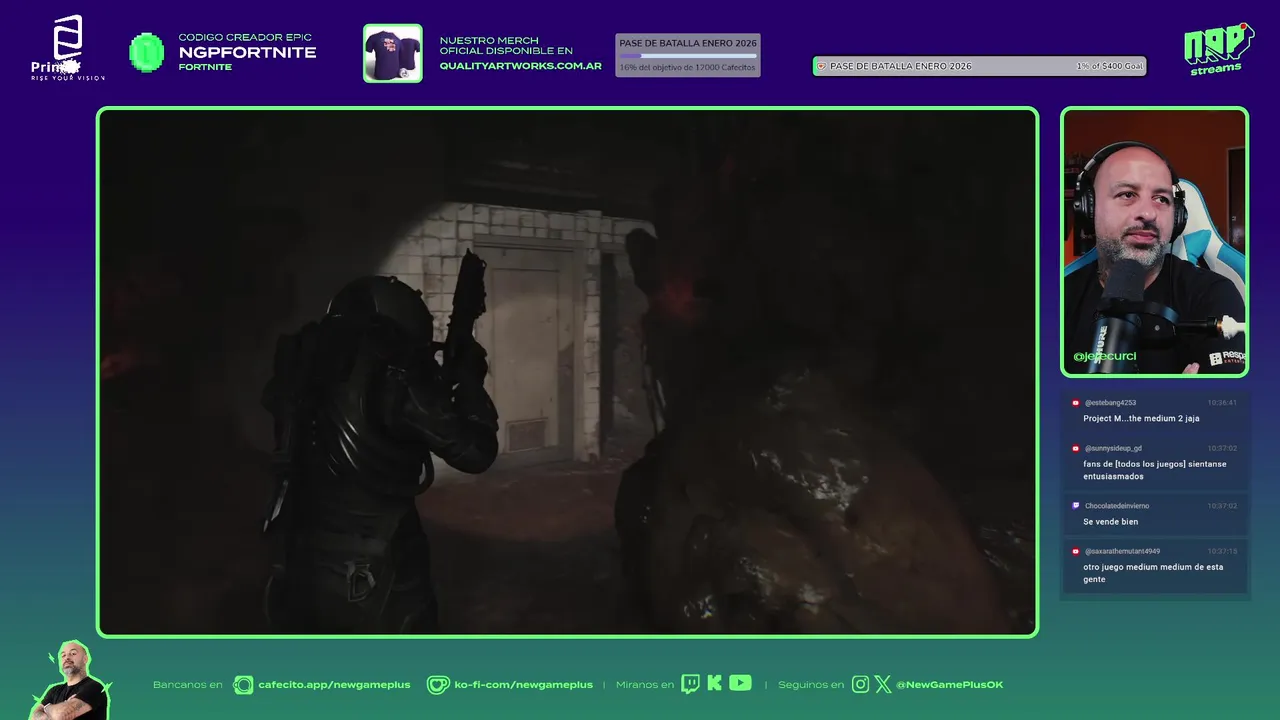Click message 'otro juego medium medium de esta gente'
This screenshot has width=1280, height=720.
pyautogui.click(x=1153, y=573)
